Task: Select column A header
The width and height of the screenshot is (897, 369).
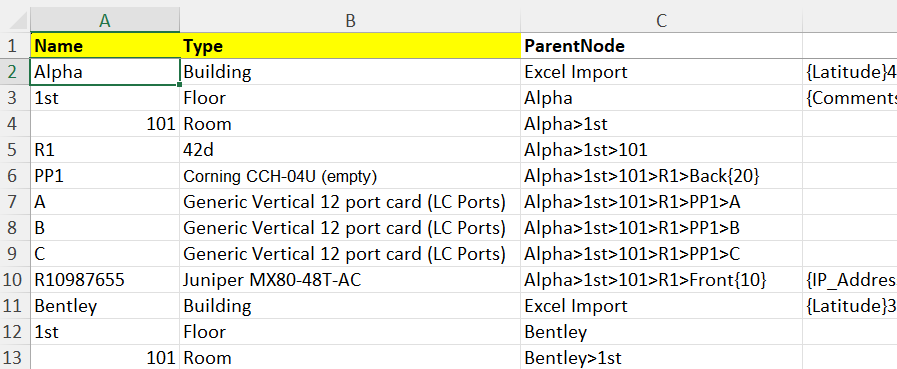Action: [x=105, y=20]
